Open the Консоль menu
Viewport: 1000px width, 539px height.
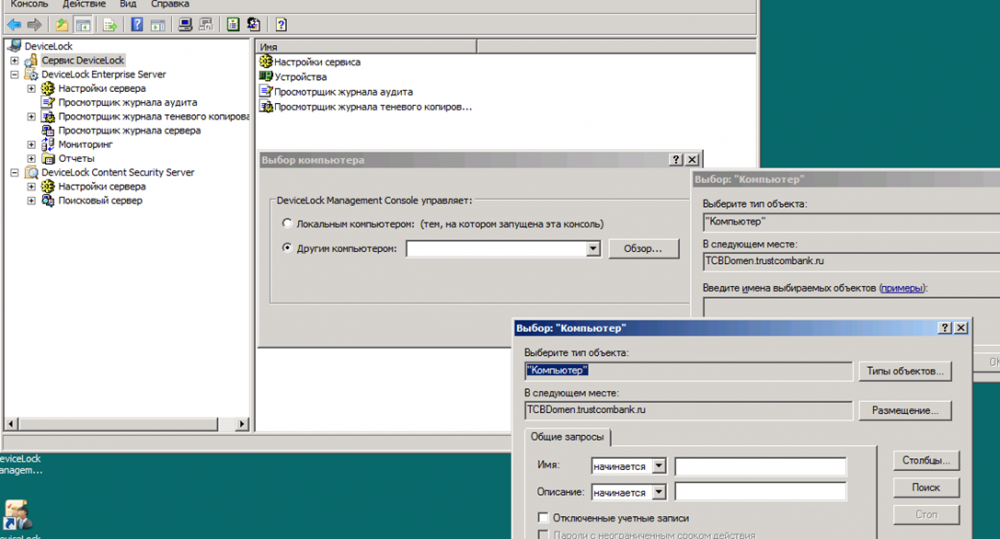coord(29,4)
